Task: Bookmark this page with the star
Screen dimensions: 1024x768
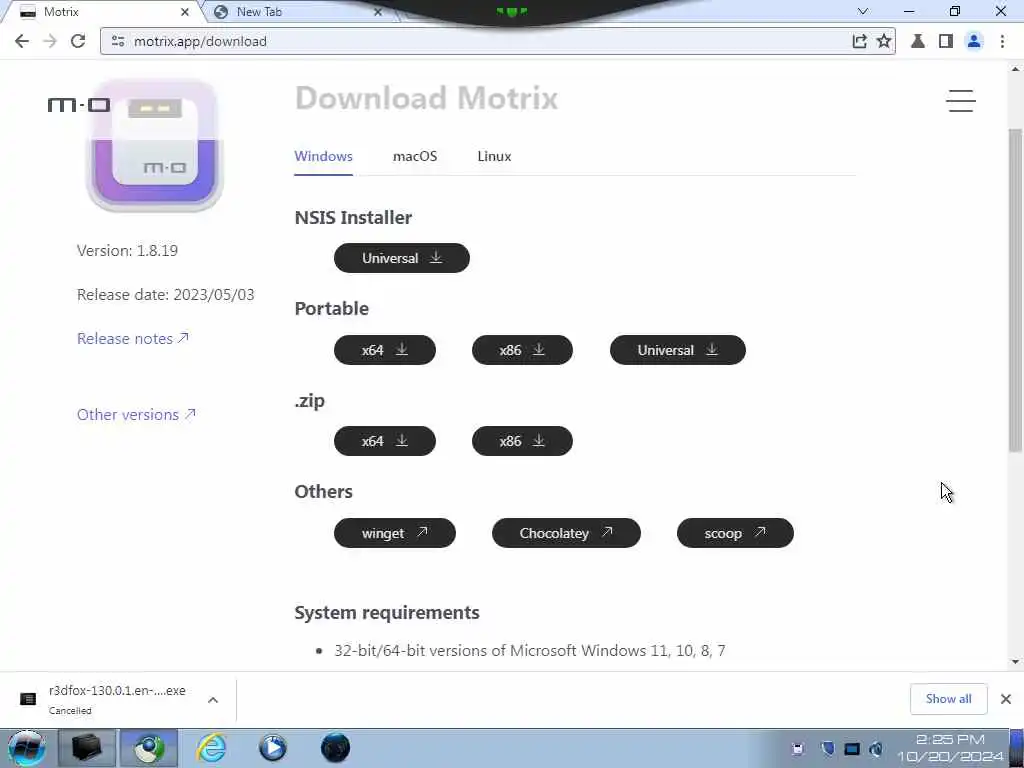Action: tap(884, 41)
